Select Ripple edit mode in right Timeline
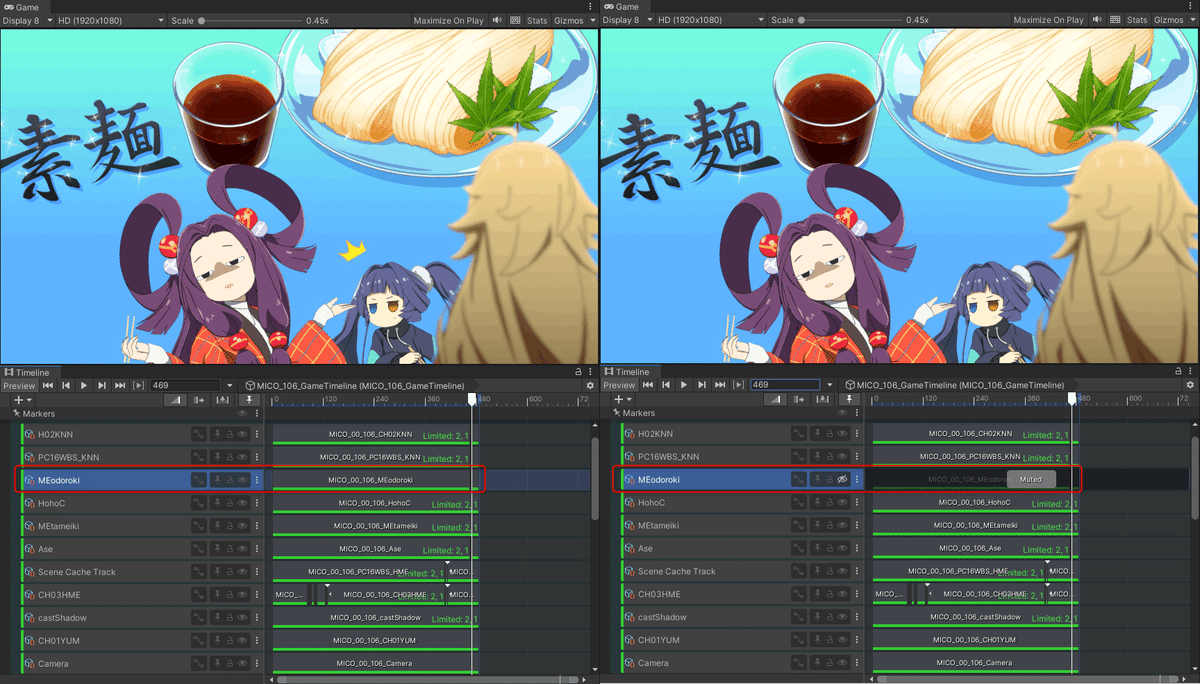The image size is (1200, 684). (799, 400)
